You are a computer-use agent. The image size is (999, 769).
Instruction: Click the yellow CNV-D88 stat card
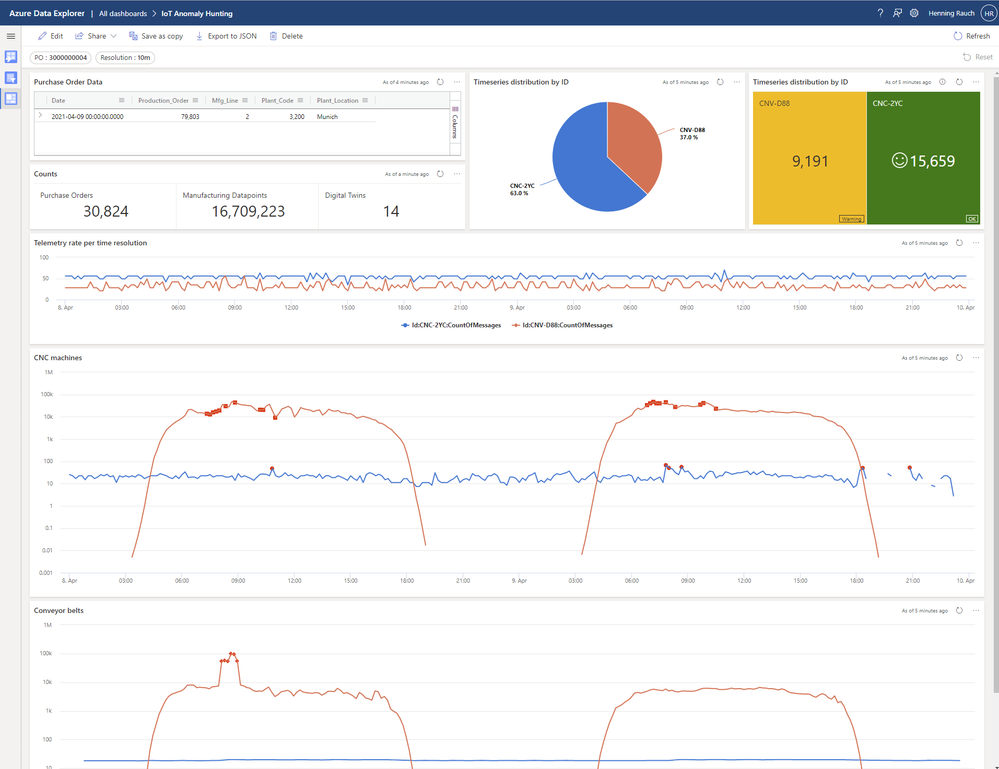(x=809, y=158)
